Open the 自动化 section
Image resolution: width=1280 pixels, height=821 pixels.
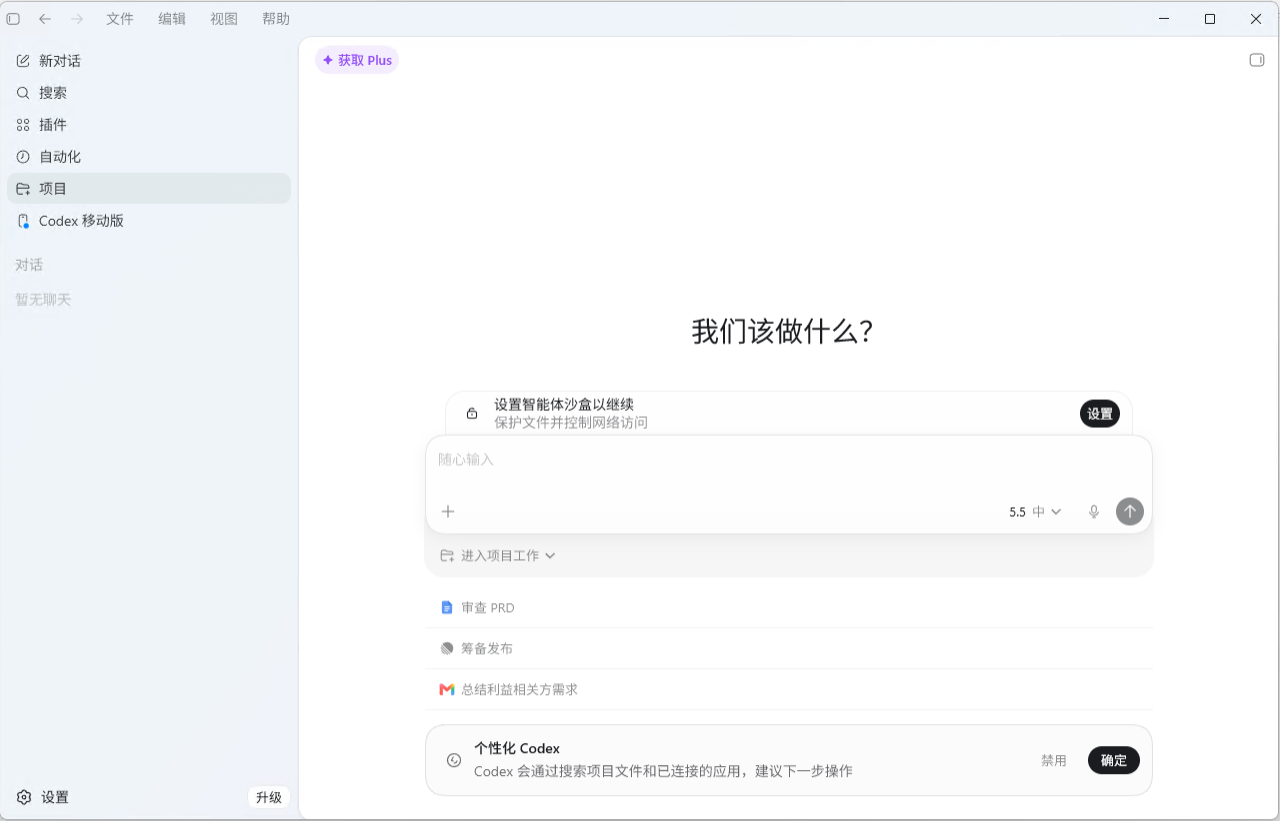(x=149, y=157)
